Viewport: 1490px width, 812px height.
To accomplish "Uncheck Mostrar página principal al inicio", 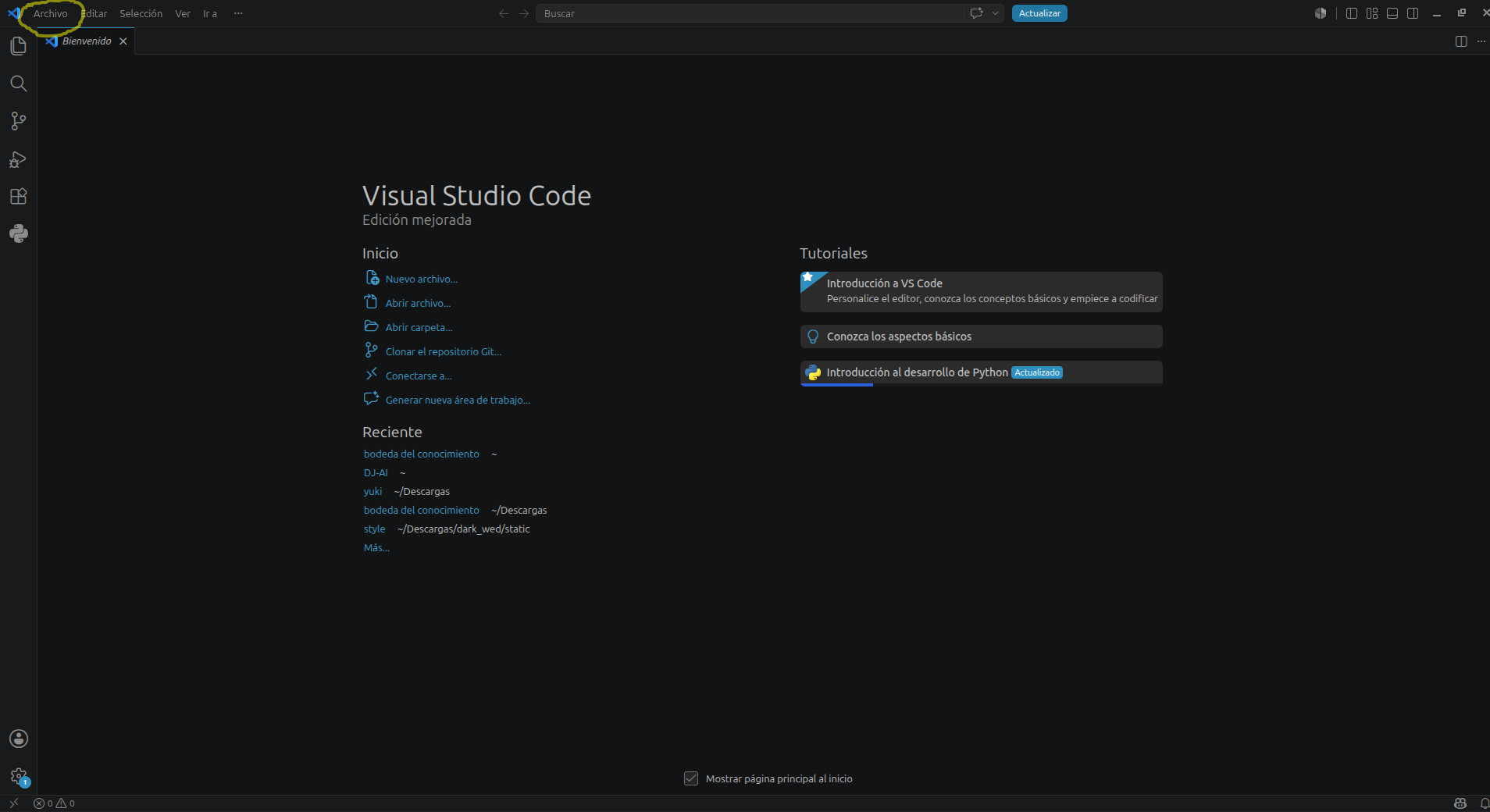I will point(691,778).
